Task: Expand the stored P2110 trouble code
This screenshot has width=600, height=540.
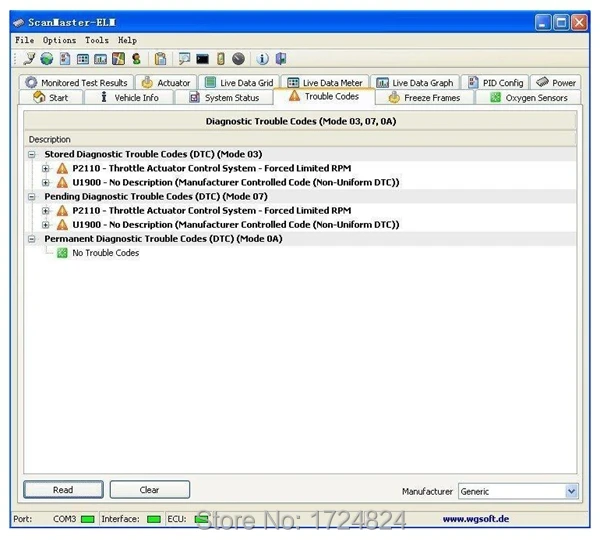Action: pyautogui.click(x=46, y=168)
